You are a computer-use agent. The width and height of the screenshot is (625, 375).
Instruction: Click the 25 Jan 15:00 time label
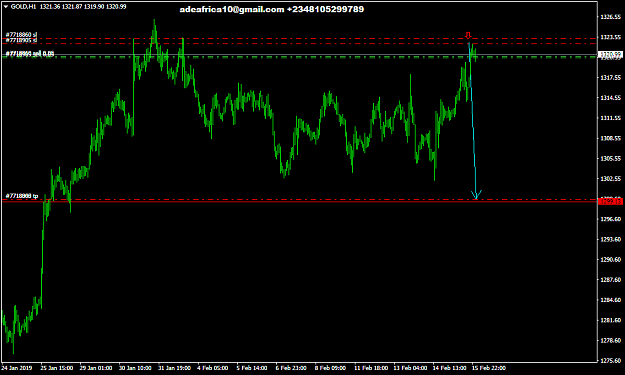[x=56, y=368]
